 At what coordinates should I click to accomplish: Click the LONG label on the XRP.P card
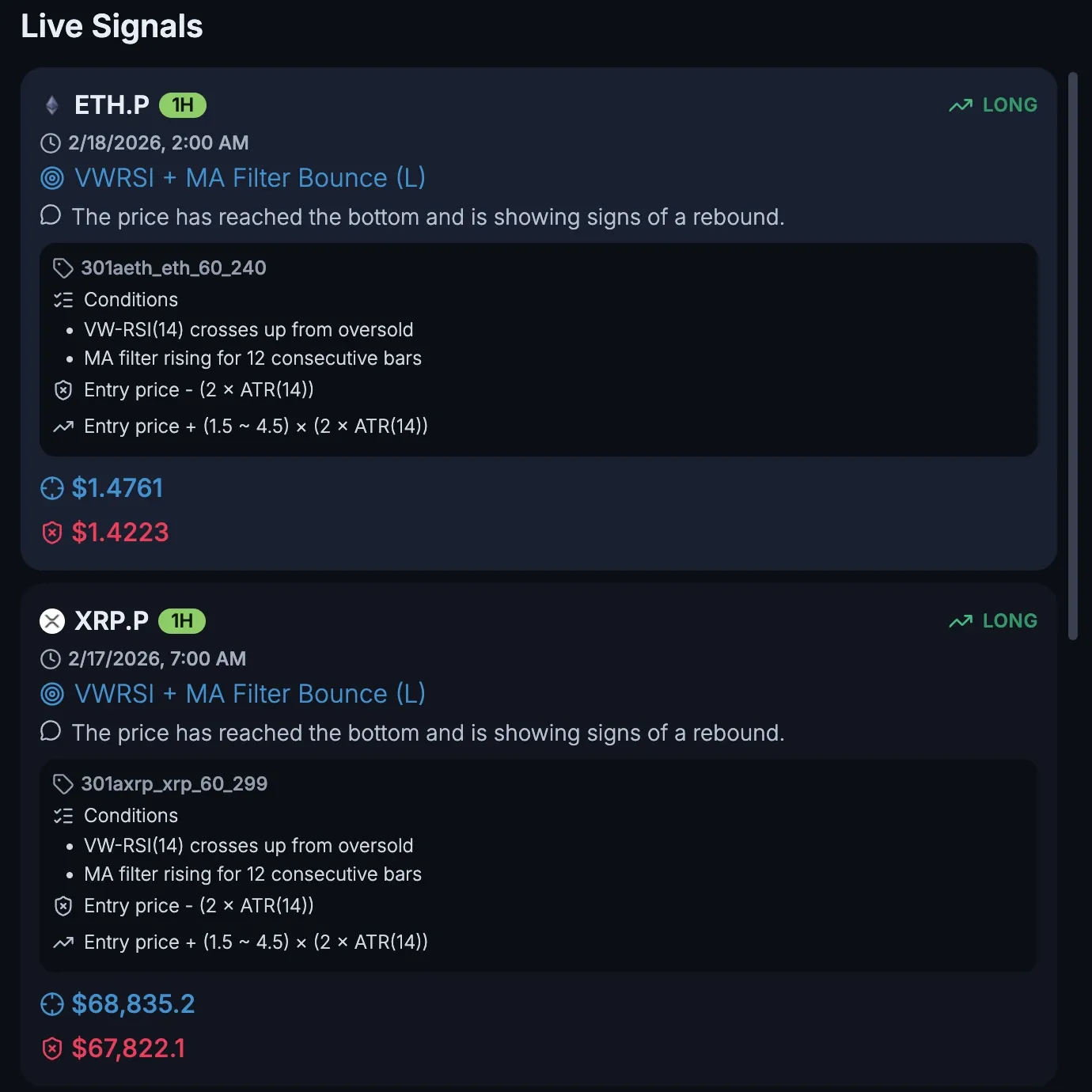[1010, 621]
